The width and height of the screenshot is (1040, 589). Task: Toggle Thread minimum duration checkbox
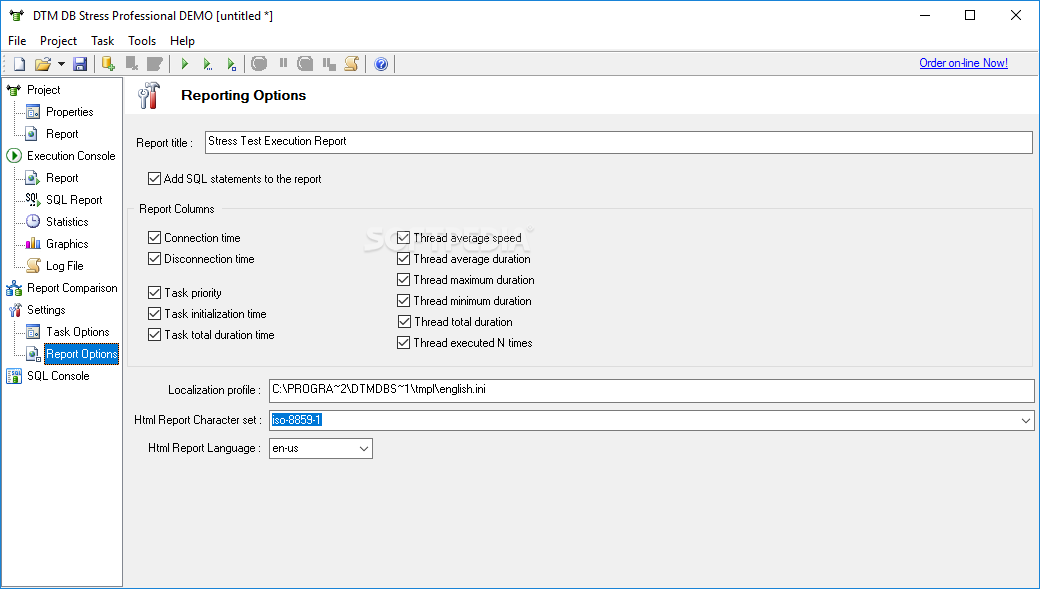tap(403, 300)
